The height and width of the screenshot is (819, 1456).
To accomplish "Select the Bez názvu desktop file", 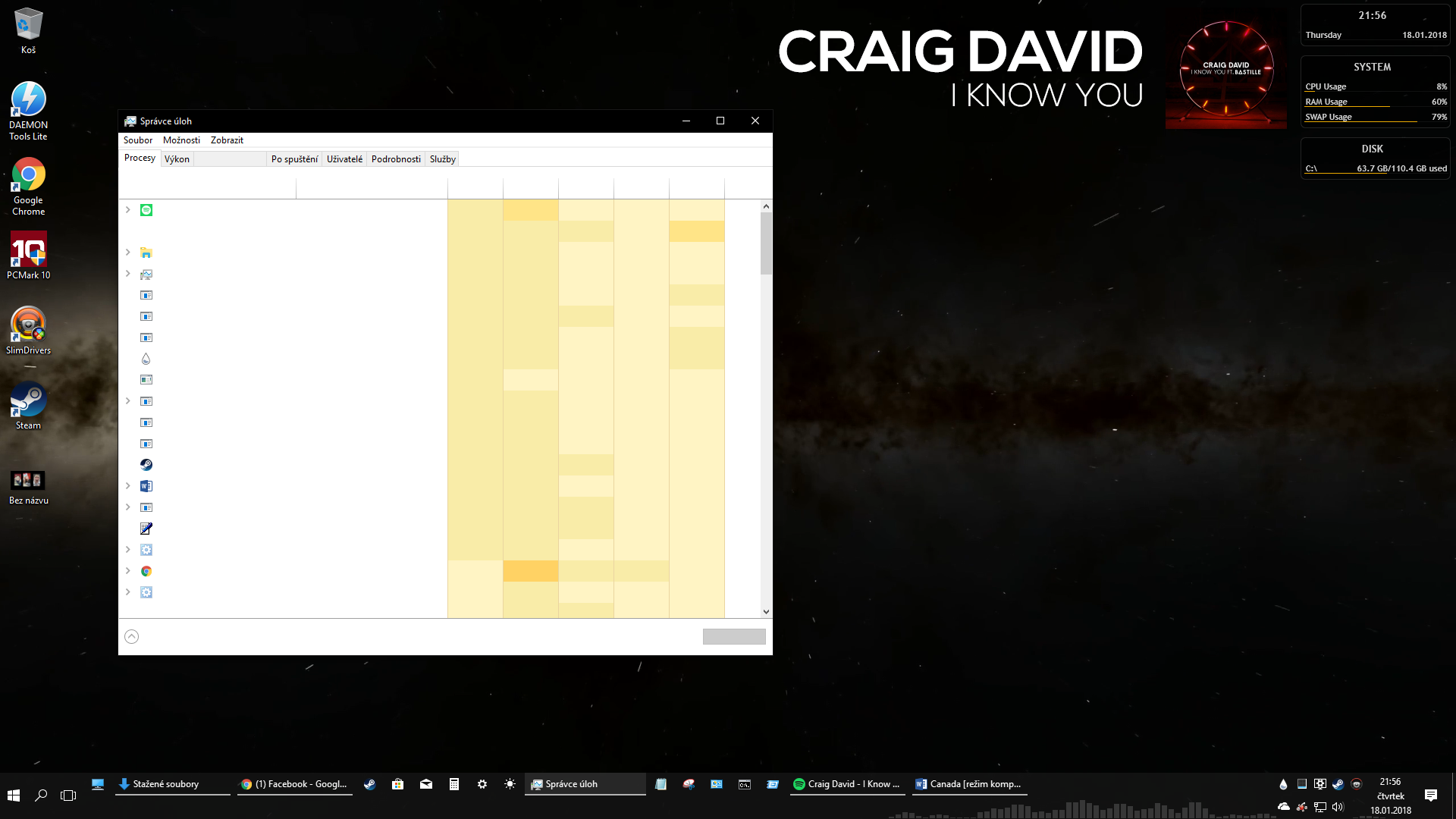I will click(x=28, y=488).
